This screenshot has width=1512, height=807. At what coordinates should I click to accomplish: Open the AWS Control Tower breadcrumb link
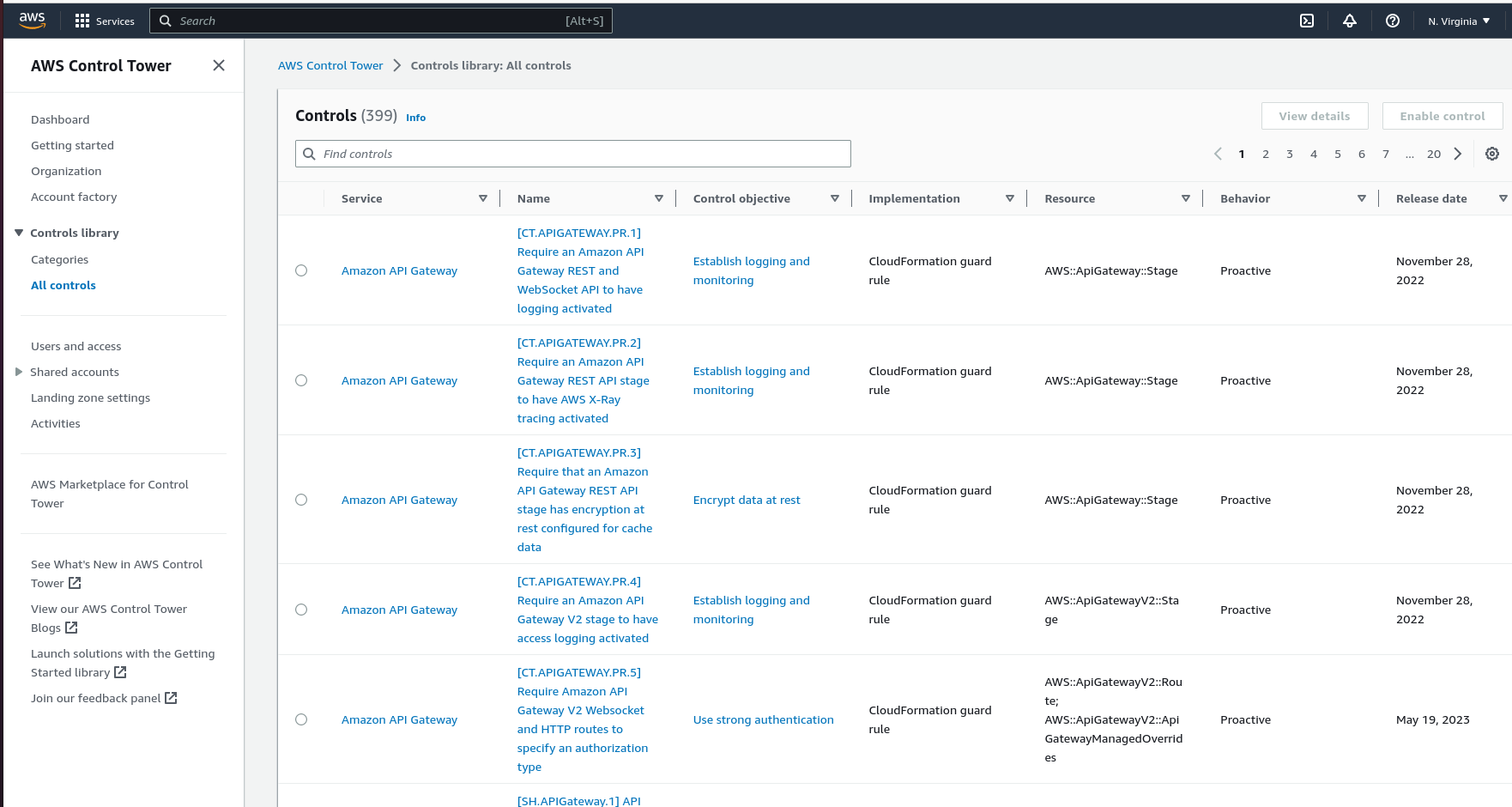[x=330, y=65]
